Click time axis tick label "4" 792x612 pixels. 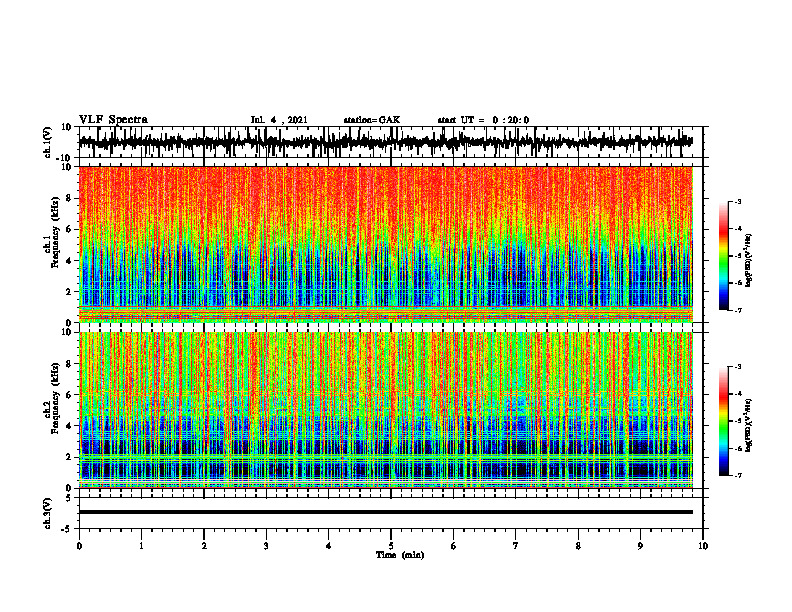(329, 546)
